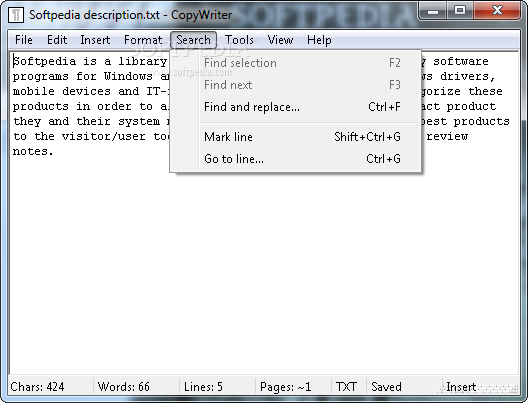Open the Tools menu
Image resolution: width=528 pixels, height=403 pixels.
(239, 40)
